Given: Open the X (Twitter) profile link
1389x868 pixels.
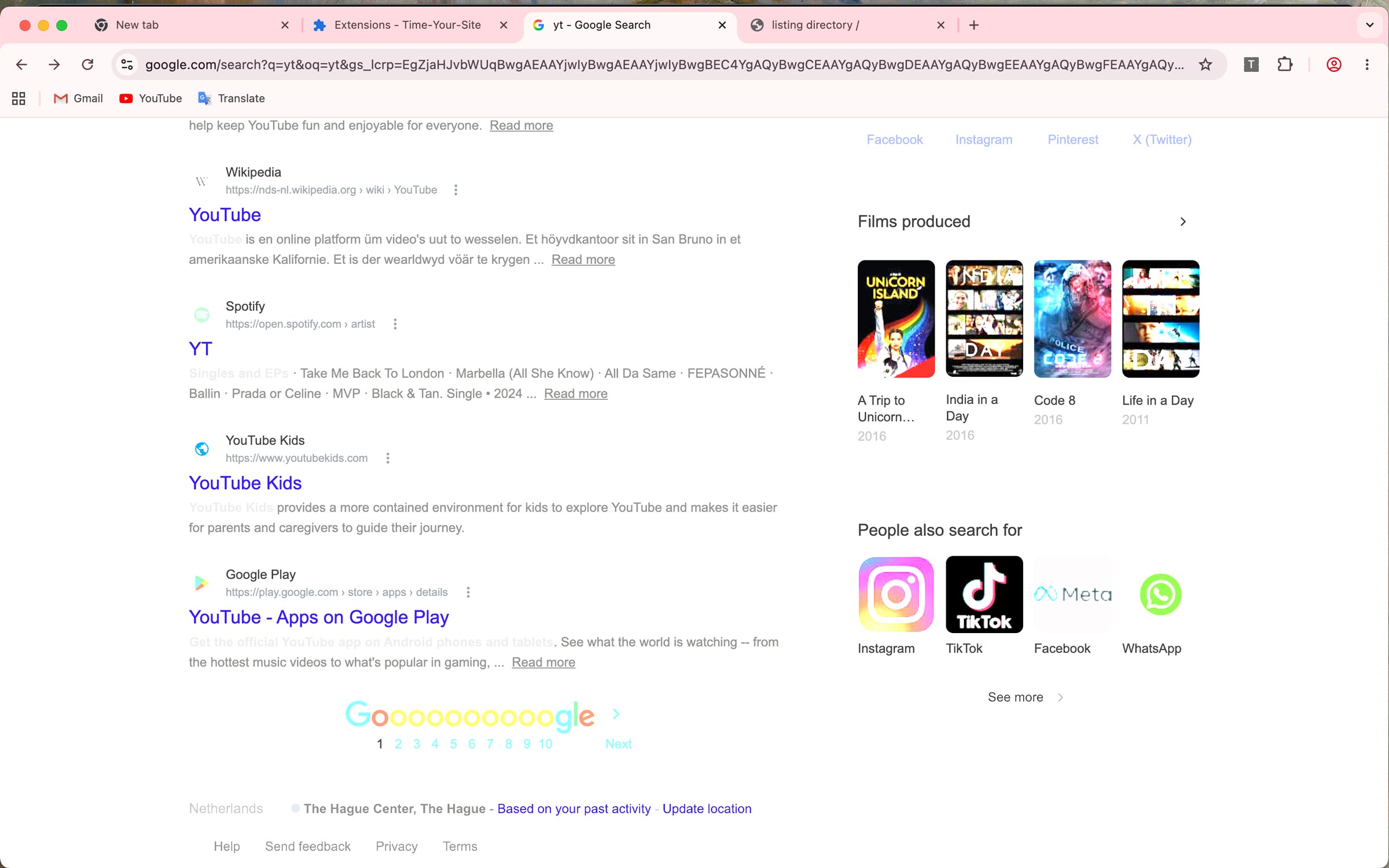Looking at the screenshot, I should [x=1162, y=139].
